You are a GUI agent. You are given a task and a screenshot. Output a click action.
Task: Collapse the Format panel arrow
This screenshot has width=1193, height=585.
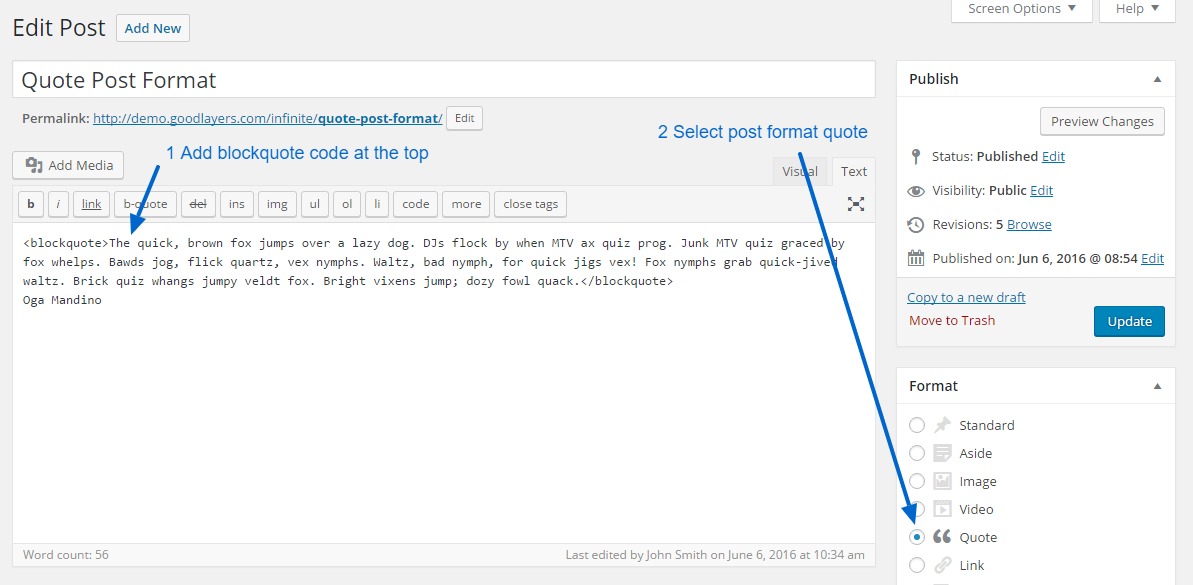pyautogui.click(x=1157, y=386)
